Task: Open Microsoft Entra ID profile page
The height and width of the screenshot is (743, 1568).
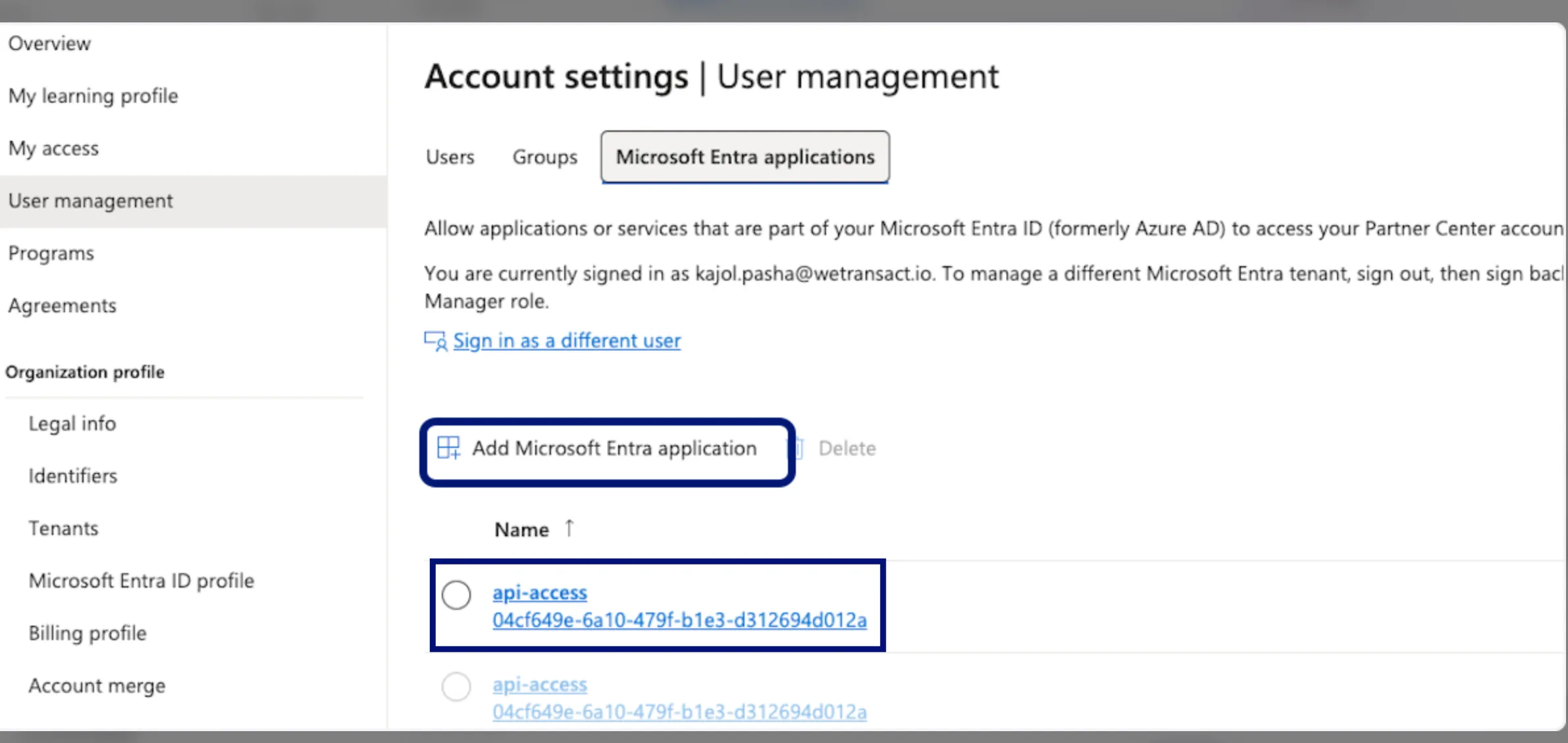Action: tap(142, 581)
